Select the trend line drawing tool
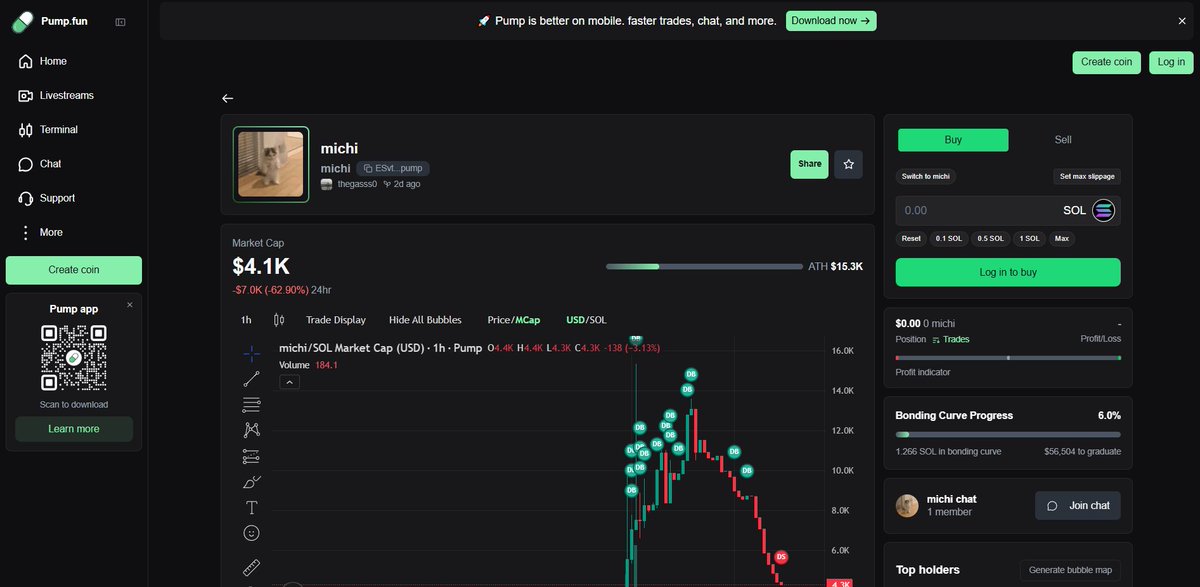Image resolution: width=1200 pixels, height=587 pixels. tap(251, 379)
